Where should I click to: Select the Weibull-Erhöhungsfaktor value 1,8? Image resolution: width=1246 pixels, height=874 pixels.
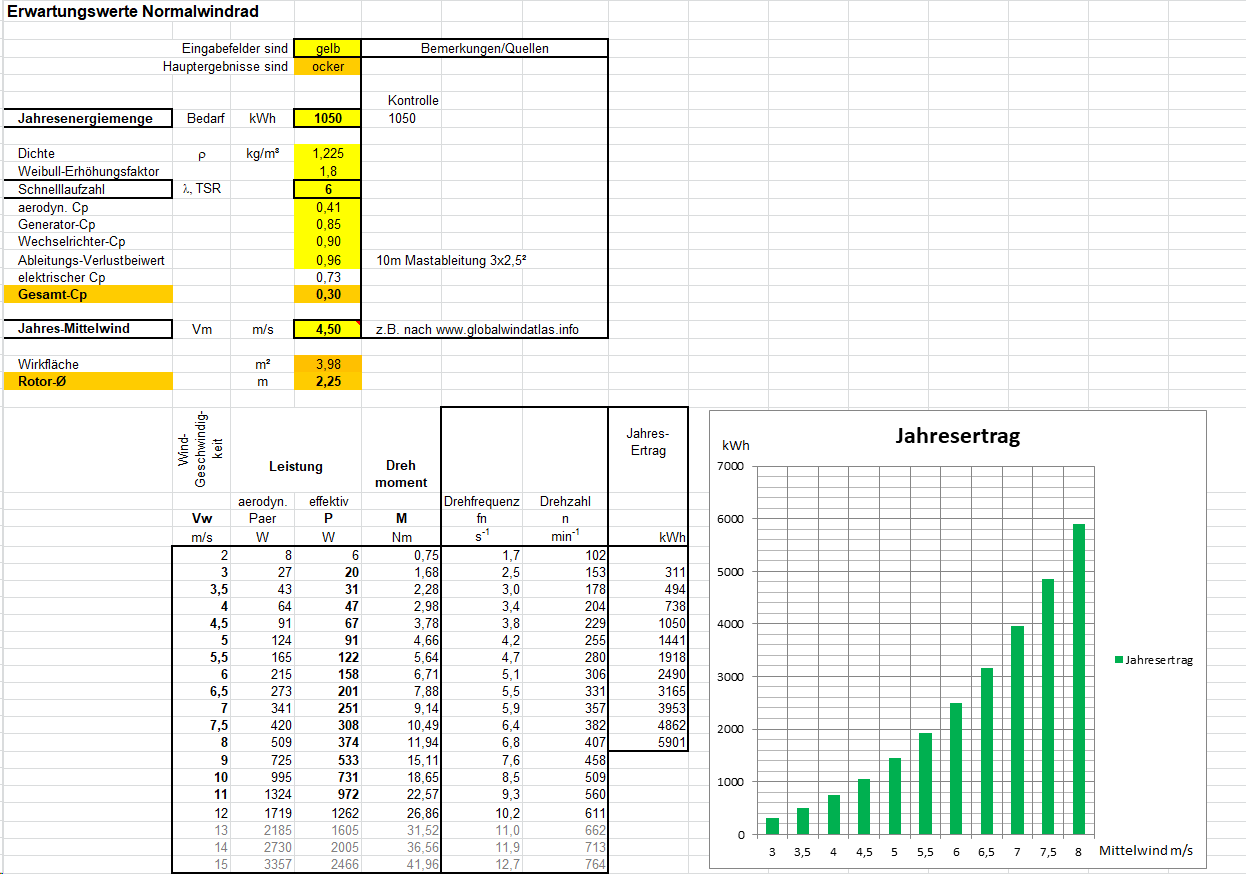327,171
